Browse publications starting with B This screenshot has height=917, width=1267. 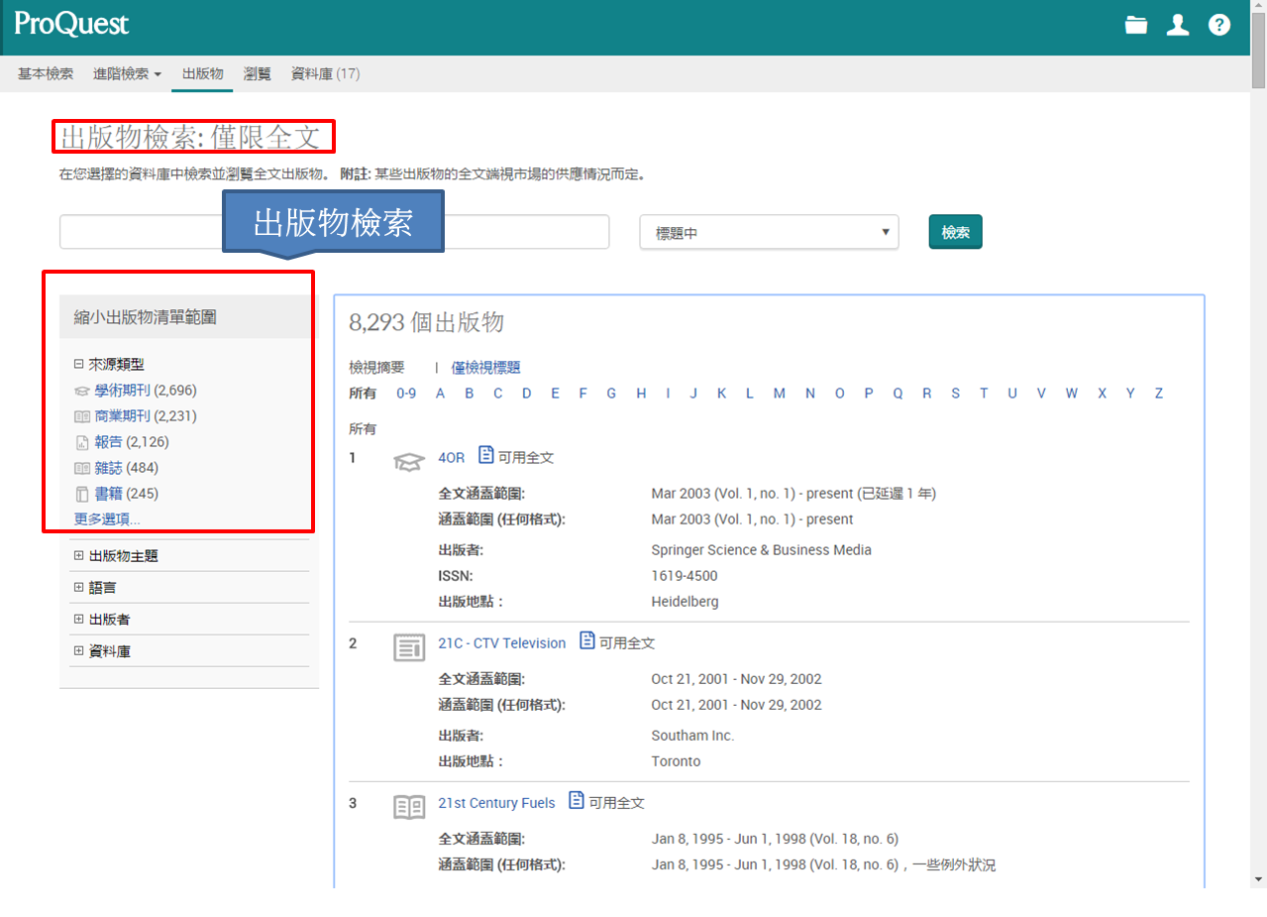pyautogui.click(x=469, y=394)
